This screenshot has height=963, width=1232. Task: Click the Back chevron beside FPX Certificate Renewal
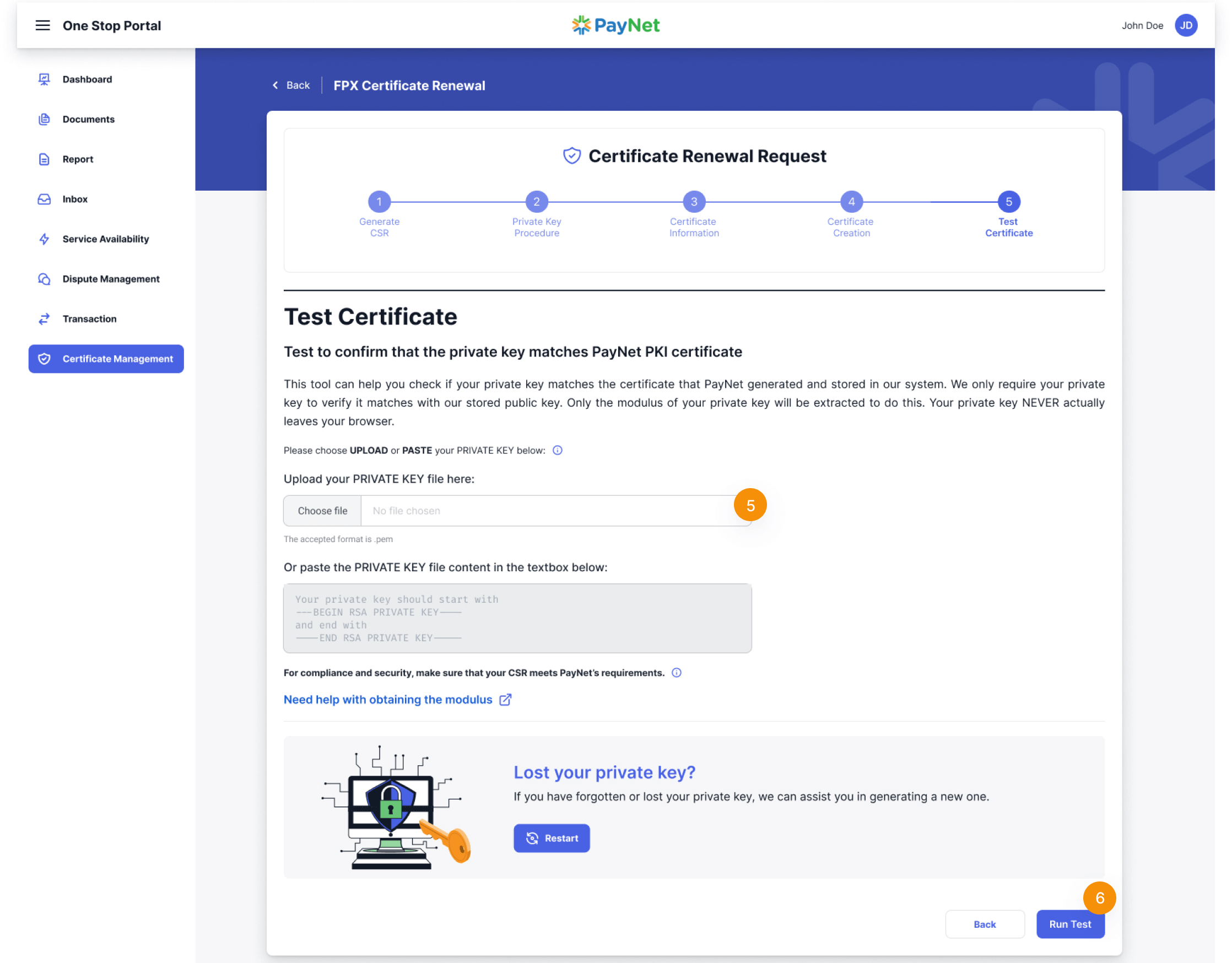pos(275,85)
